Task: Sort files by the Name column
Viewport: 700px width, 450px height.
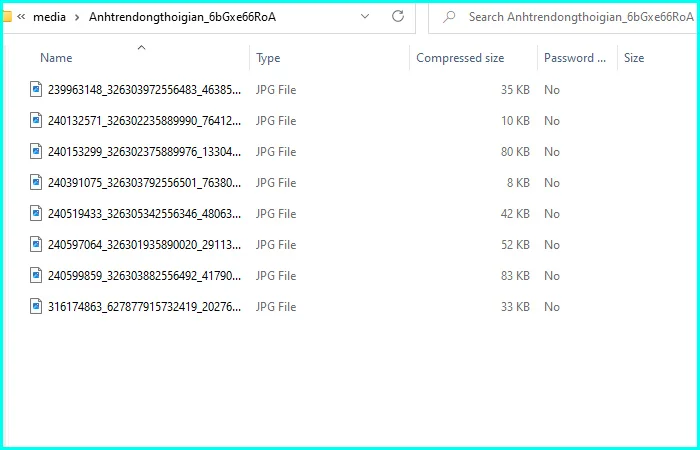Action: point(56,58)
